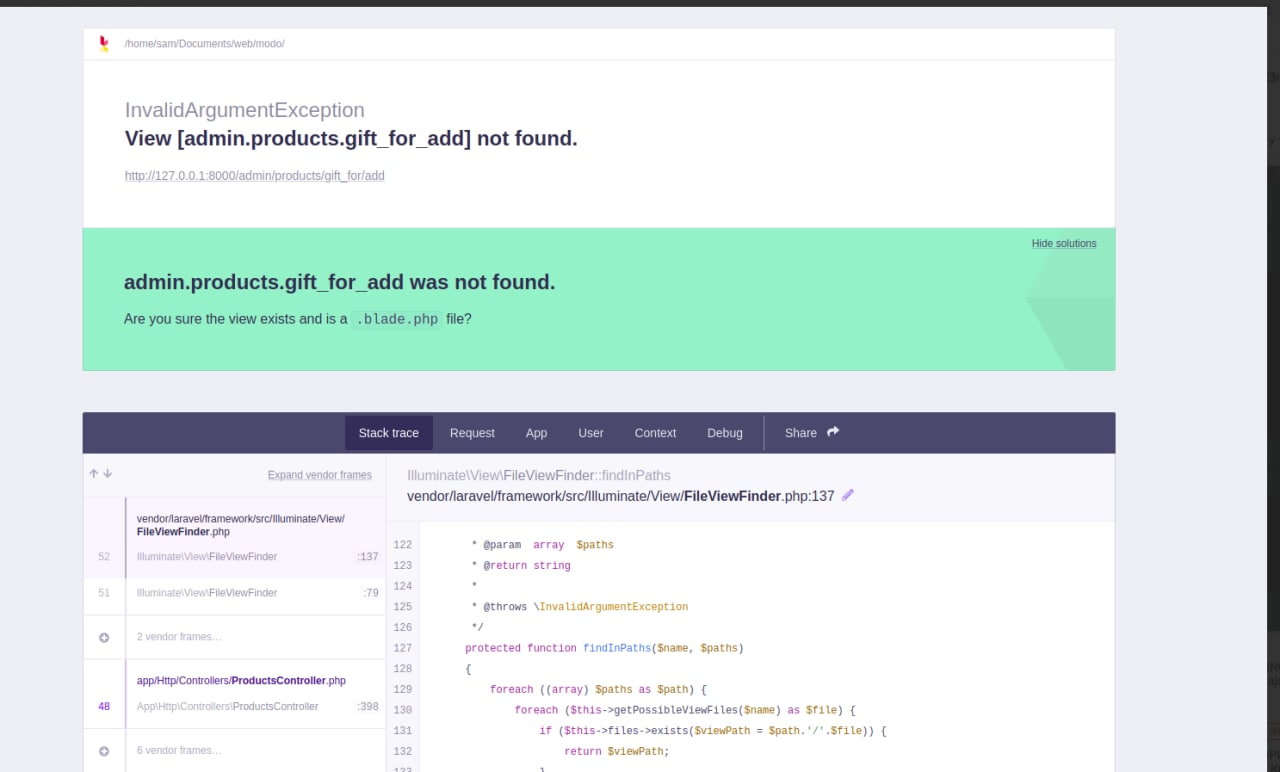
Task: Select FileViewFinder.php frame 52 line 137
Action: (240, 538)
